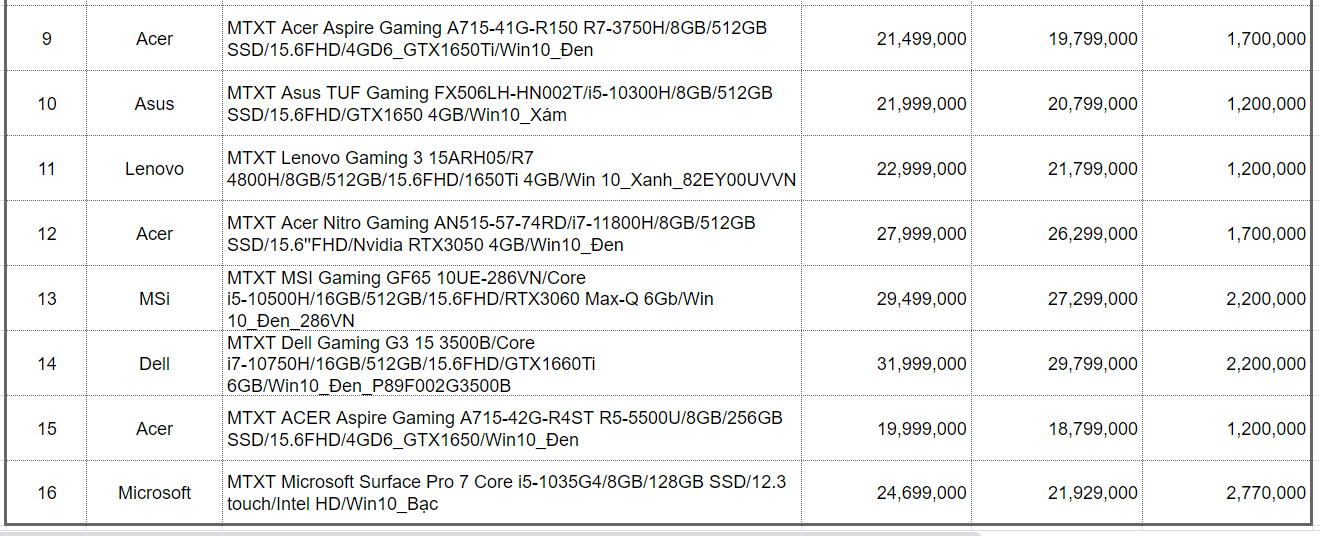Select the Asus brand cell in row 10
Screen dimensions: 1320x536
coord(154,103)
